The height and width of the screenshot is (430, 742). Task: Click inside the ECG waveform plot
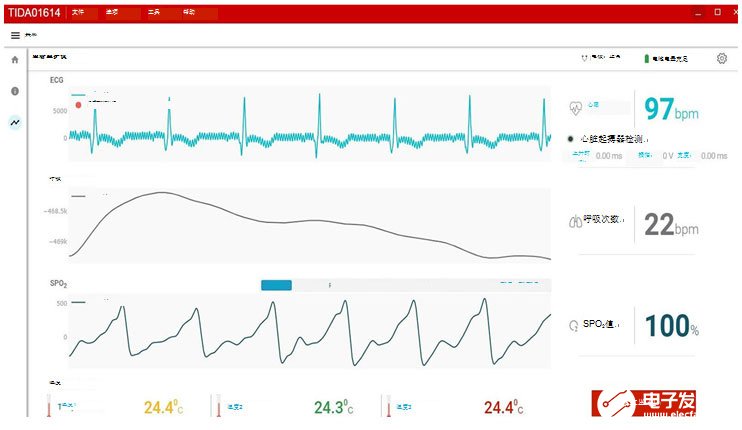pos(310,124)
